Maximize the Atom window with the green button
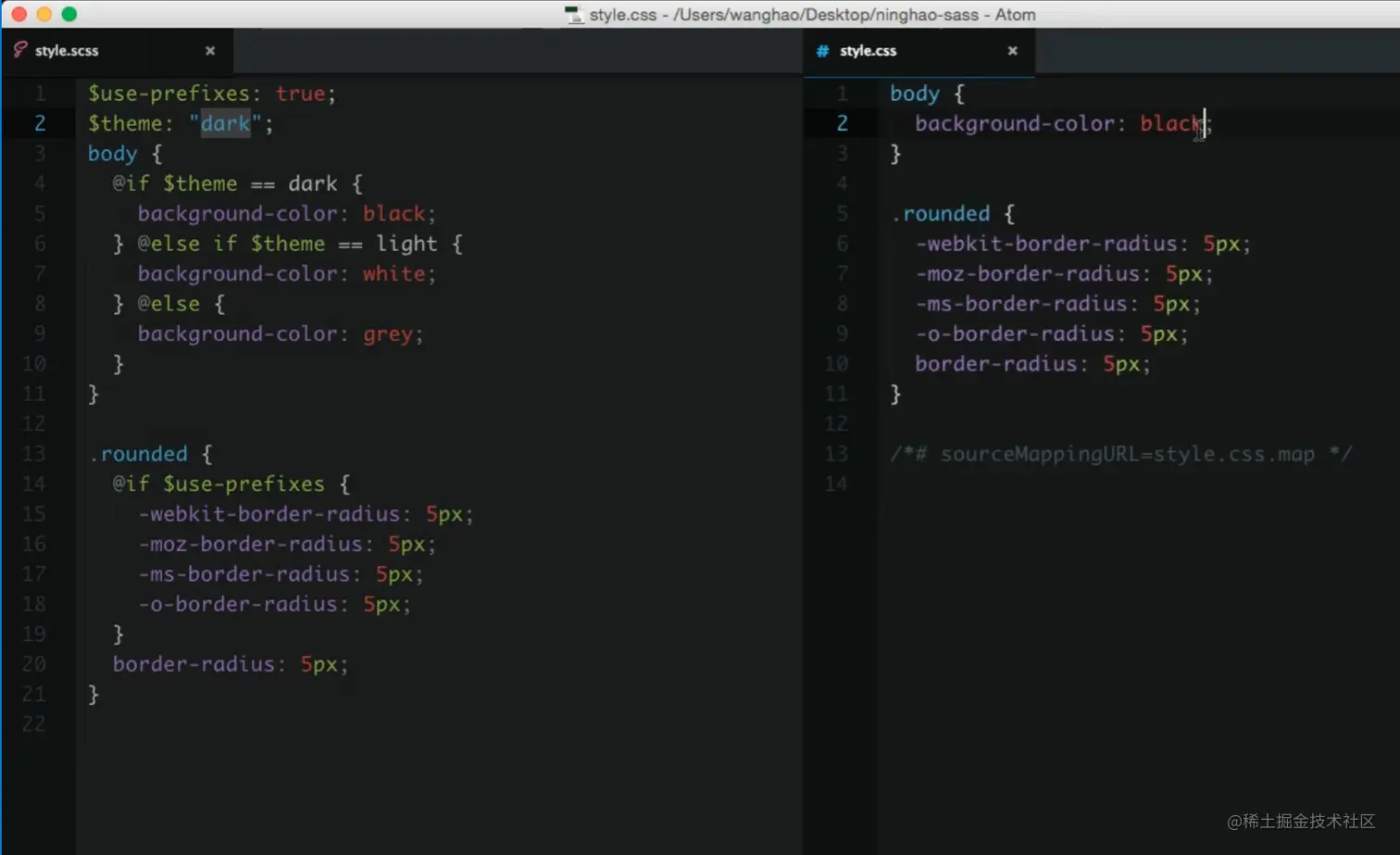This screenshot has height=855, width=1400. pos(69,14)
